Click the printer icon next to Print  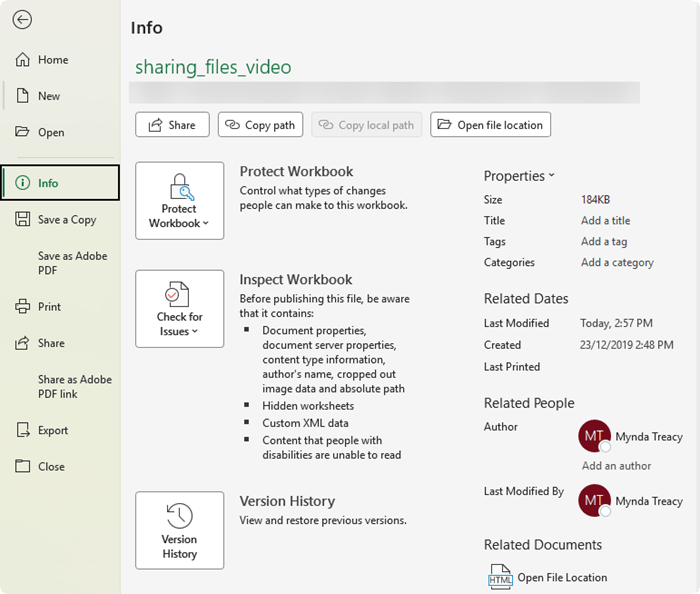click(22, 307)
